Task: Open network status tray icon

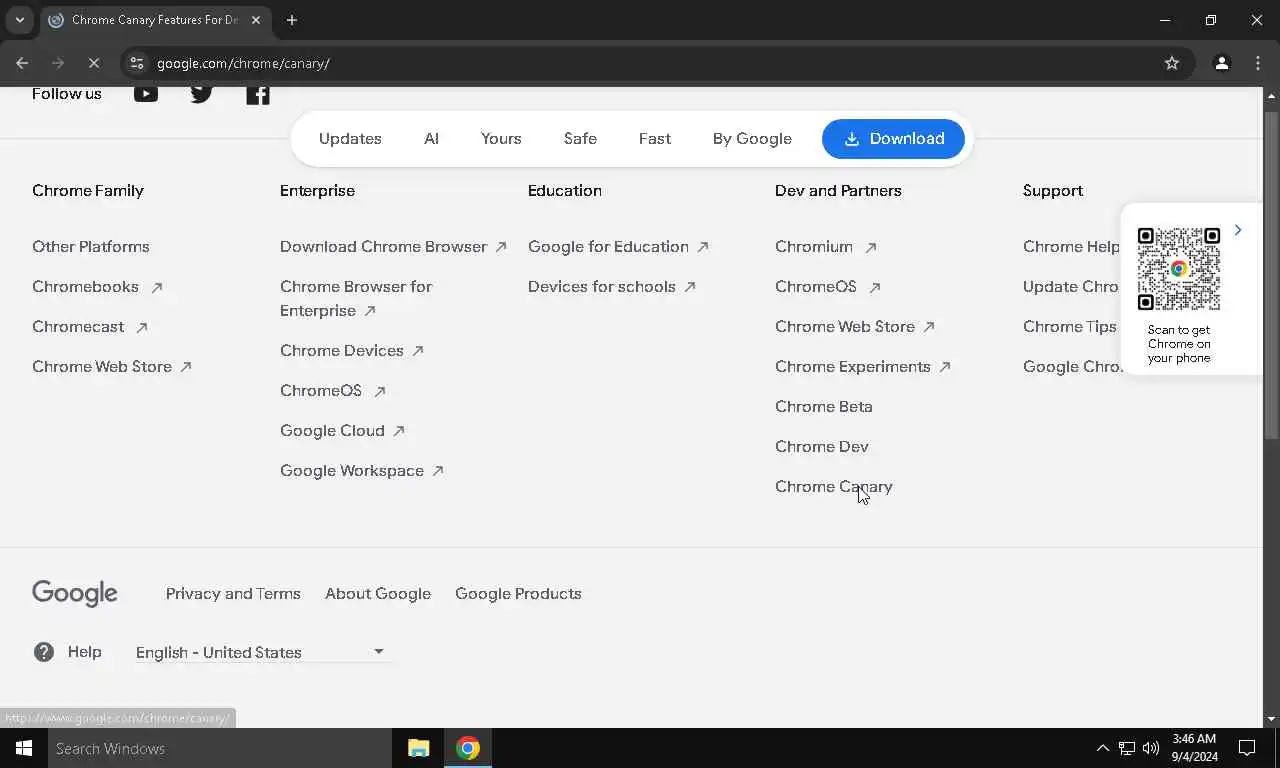Action: 1127,748
